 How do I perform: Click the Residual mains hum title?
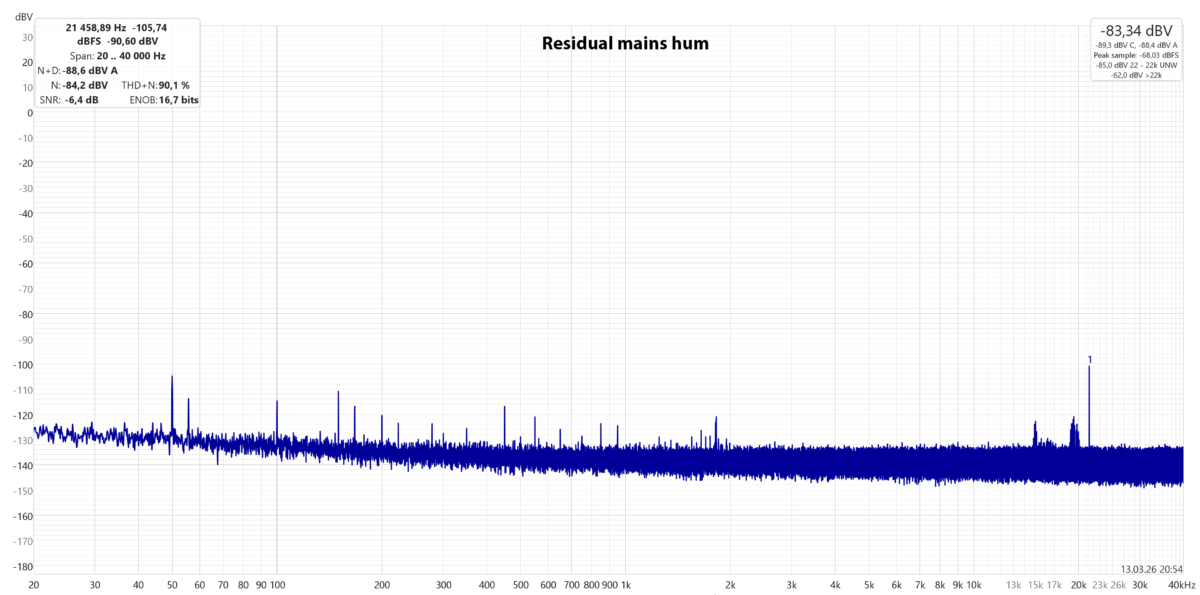(x=625, y=43)
